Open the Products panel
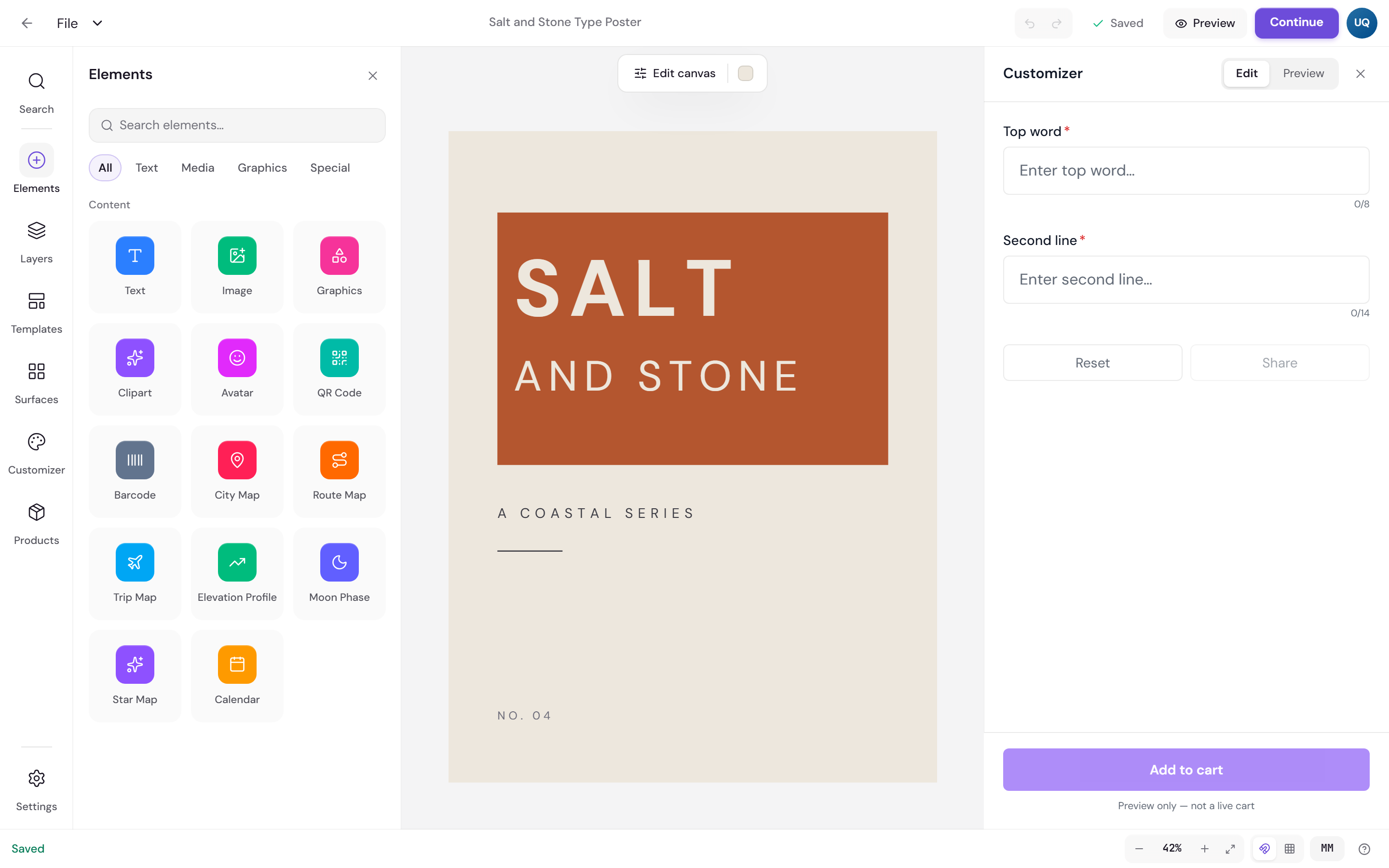1389x868 pixels. 36,525
